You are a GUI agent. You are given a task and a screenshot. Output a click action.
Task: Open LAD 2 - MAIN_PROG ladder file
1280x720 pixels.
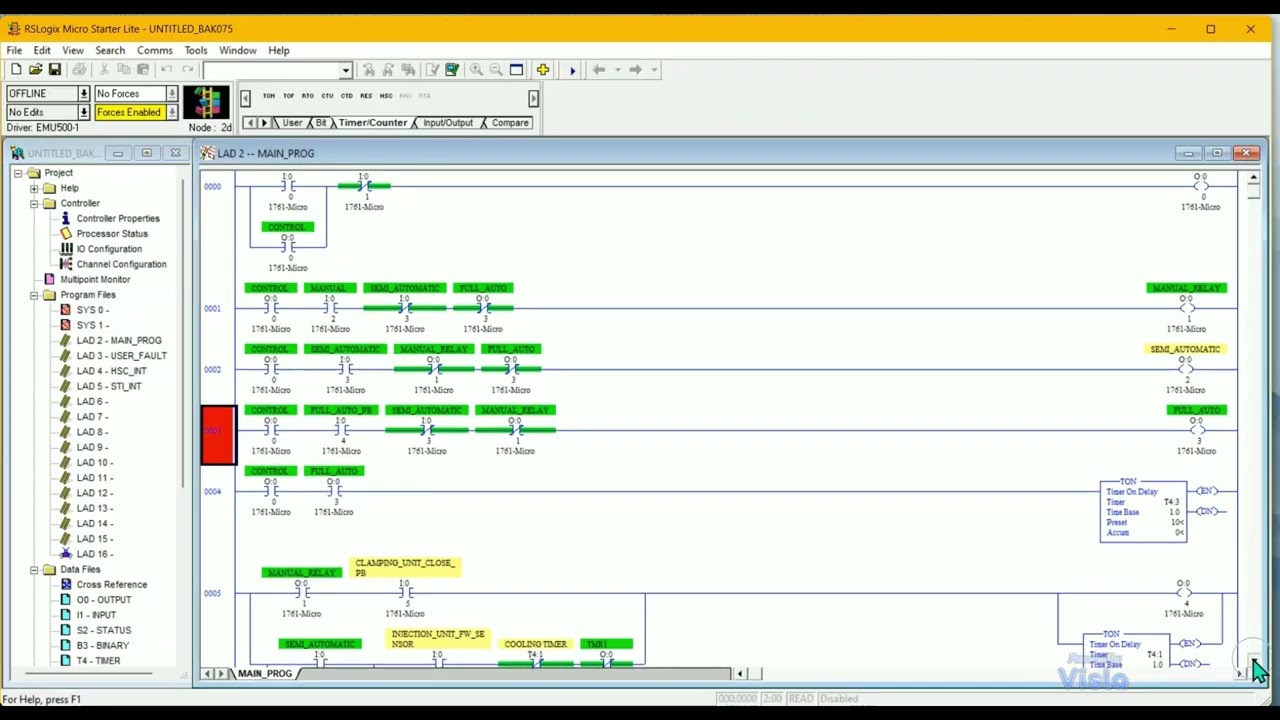pyautogui.click(x=118, y=341)
